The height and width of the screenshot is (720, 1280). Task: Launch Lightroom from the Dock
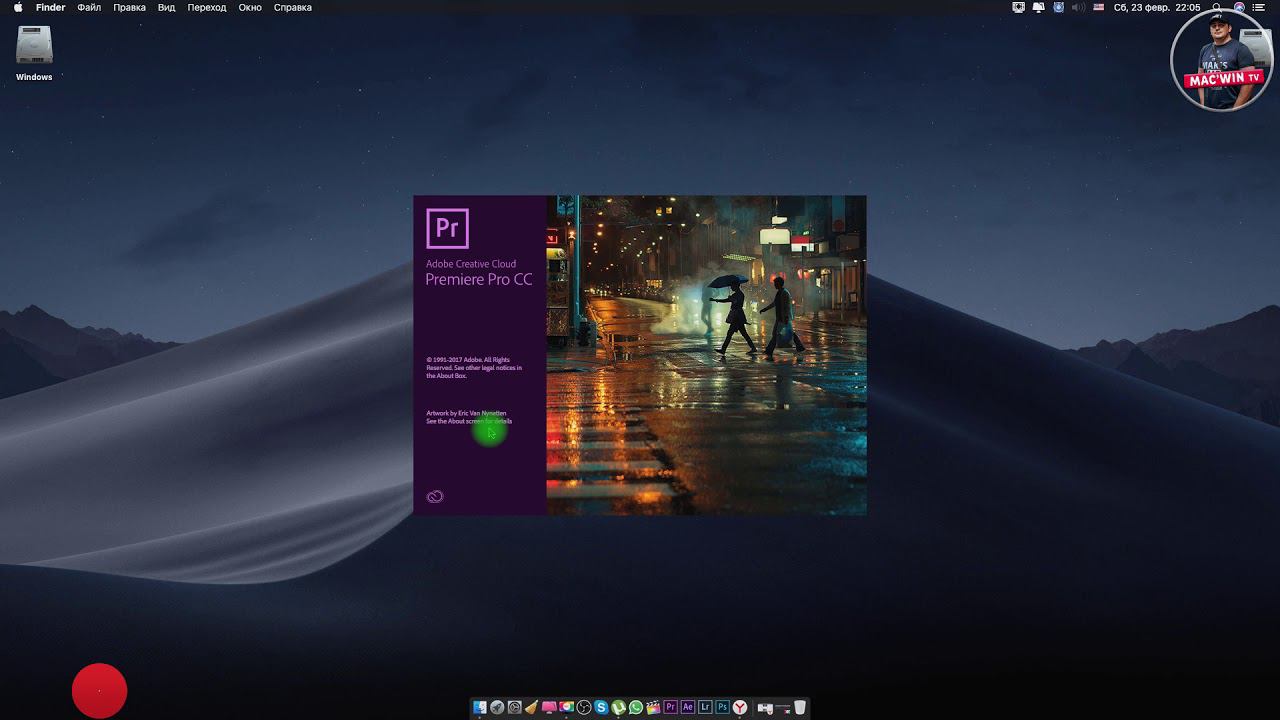pyautogui.click(x=705, y=707)
